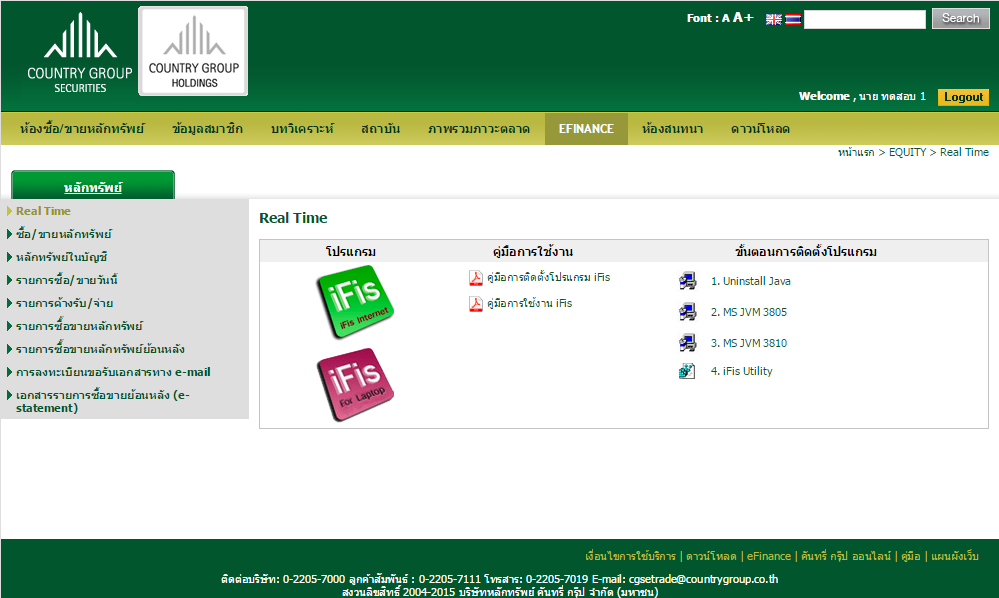Click the computer icon beside MS JVM 3805
The height and width of the screenshot is (598, 999).
687,312
